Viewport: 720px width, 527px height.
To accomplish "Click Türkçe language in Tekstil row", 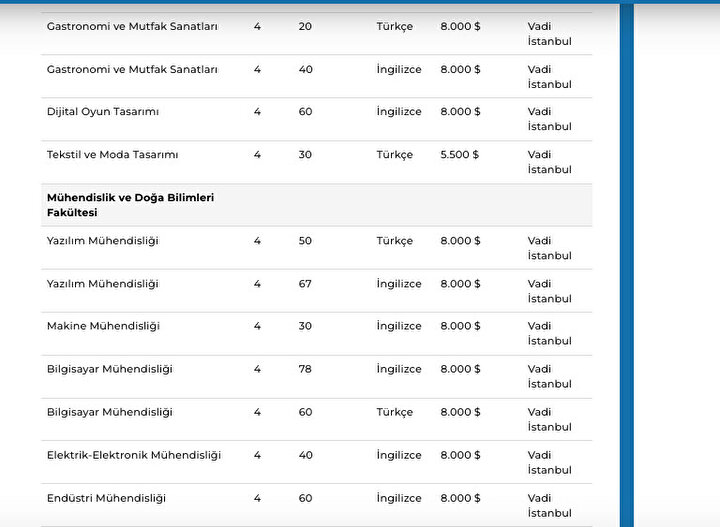I will click(394, 155).
